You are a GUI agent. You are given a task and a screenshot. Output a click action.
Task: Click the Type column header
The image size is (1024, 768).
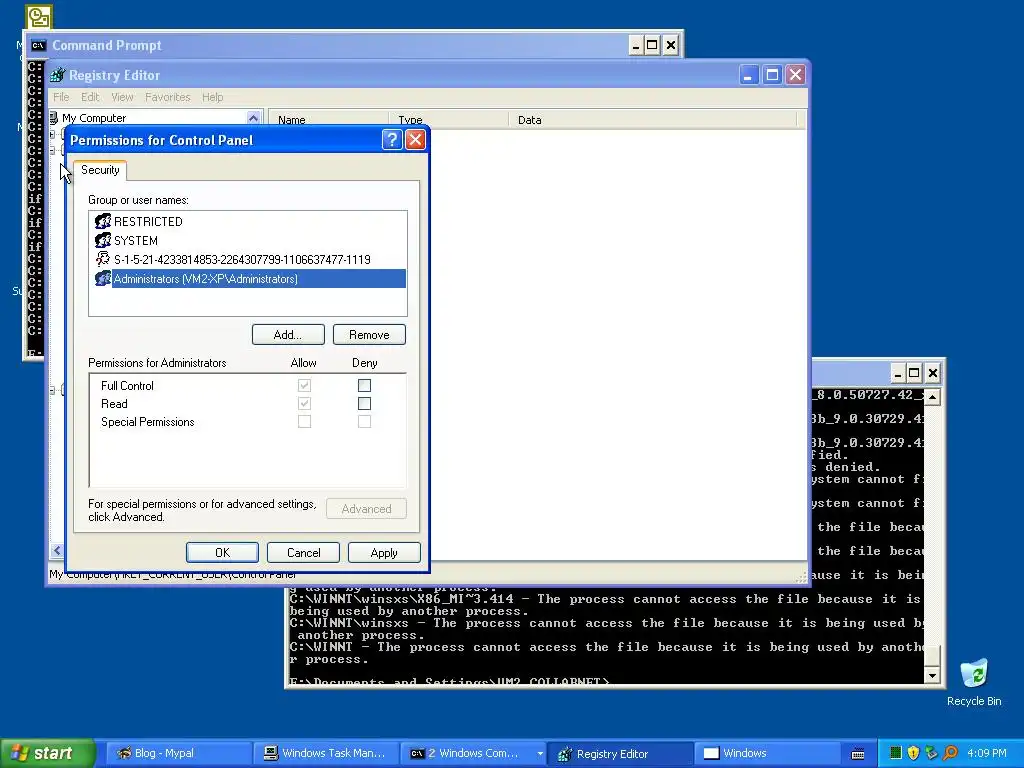coord(448,120)
